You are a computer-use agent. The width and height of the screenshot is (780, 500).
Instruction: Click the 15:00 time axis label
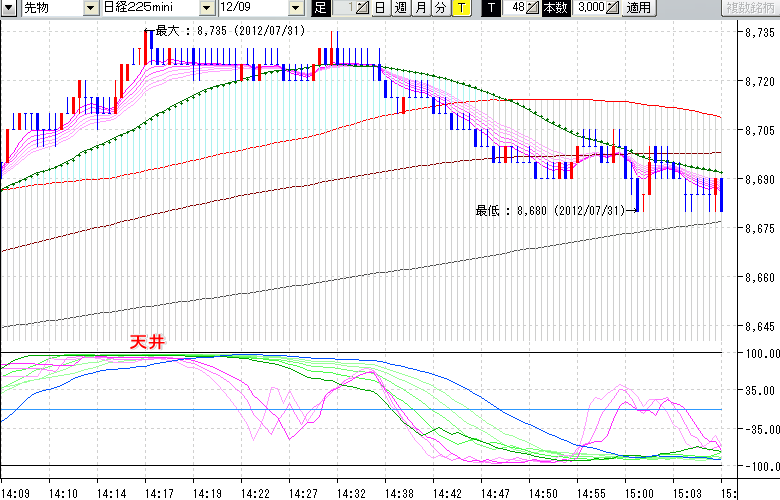[x=639, y=494]
